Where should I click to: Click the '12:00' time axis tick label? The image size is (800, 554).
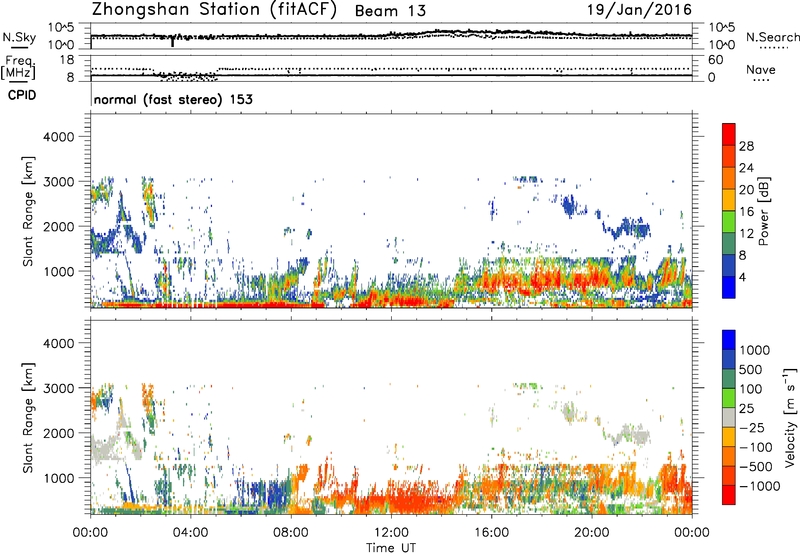[x=391, y=533]
